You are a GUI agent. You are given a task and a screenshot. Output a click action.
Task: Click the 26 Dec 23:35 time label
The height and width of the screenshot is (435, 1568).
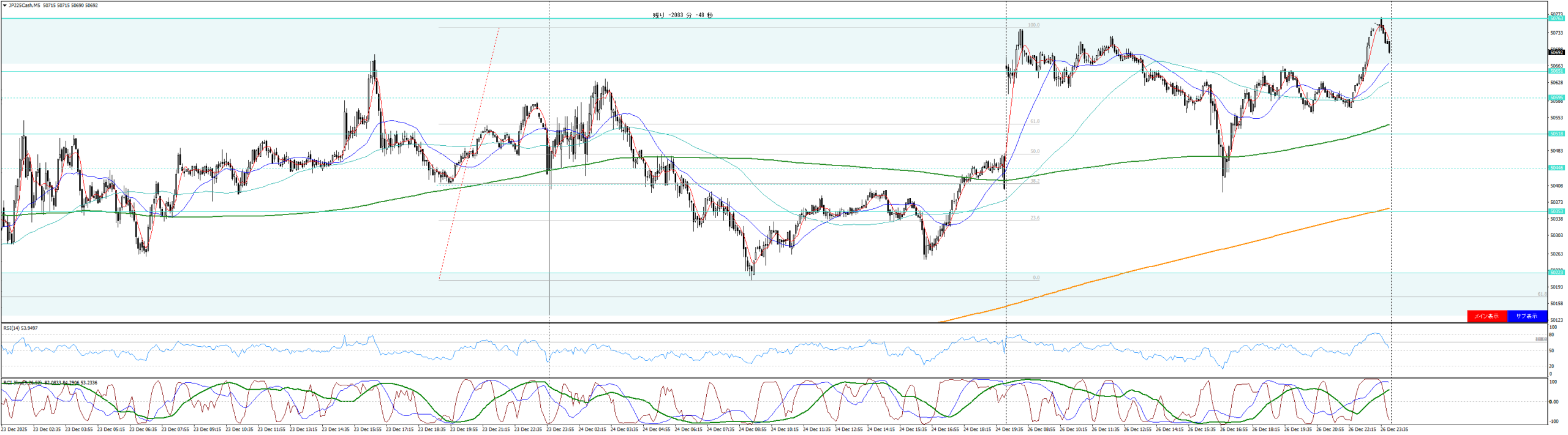[x=1393, y=429]
